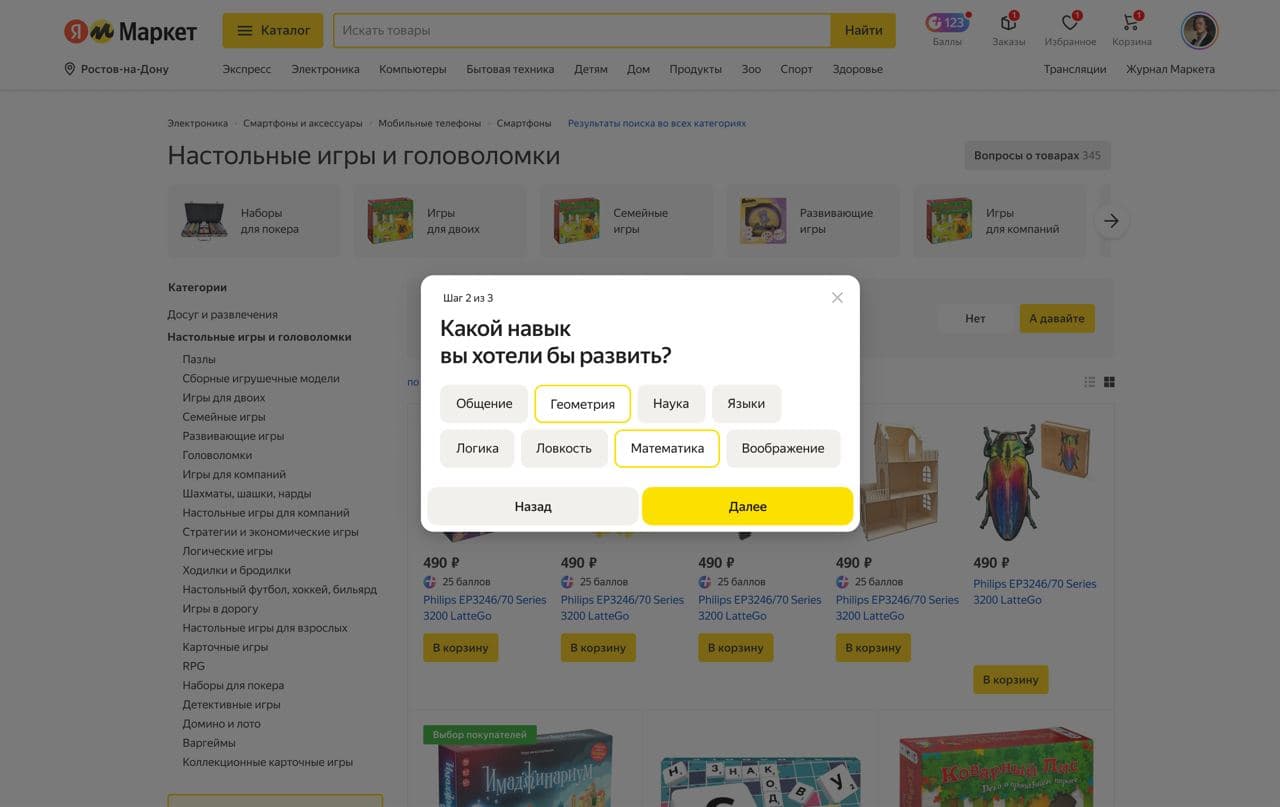Open Заказы box icon

coord(1008,22)
